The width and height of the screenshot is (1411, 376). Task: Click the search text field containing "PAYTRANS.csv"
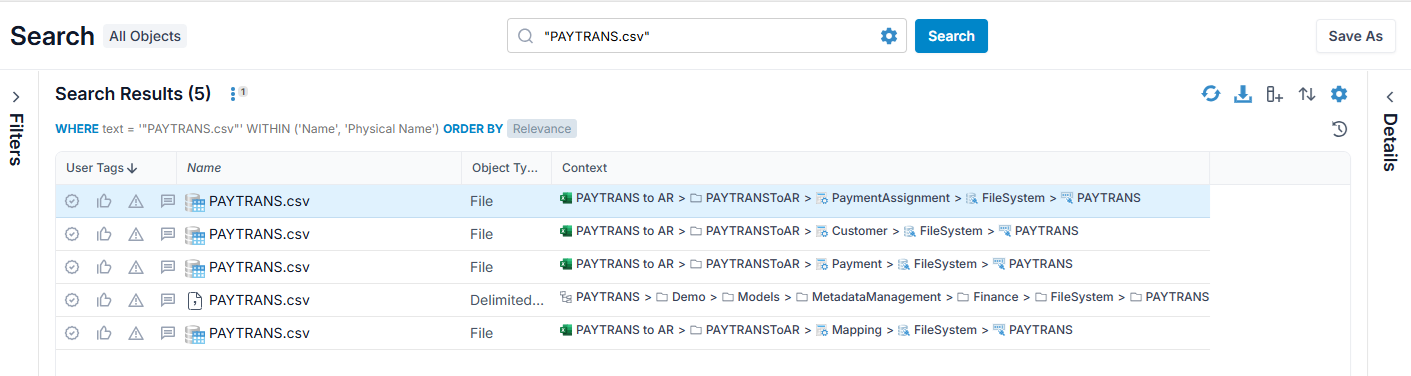706,36
